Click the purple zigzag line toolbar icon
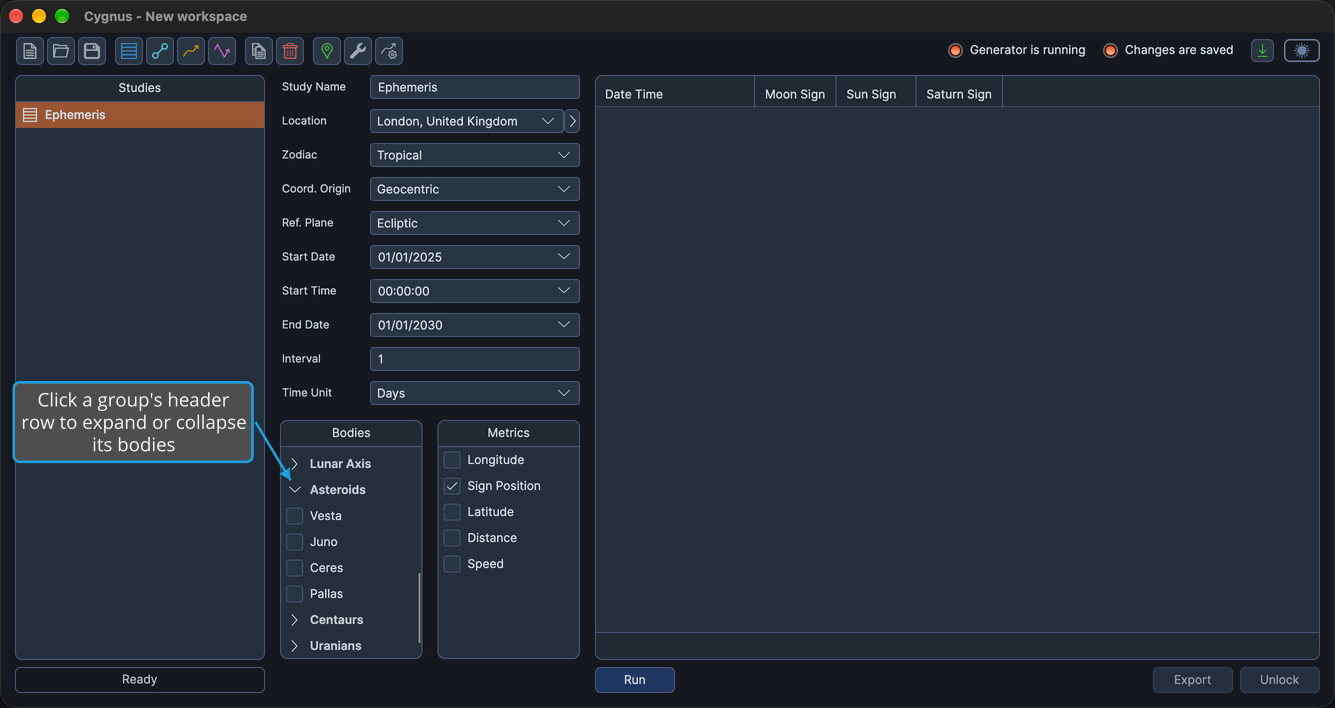Screen dimensions: 1335x708 coord(222,51)
